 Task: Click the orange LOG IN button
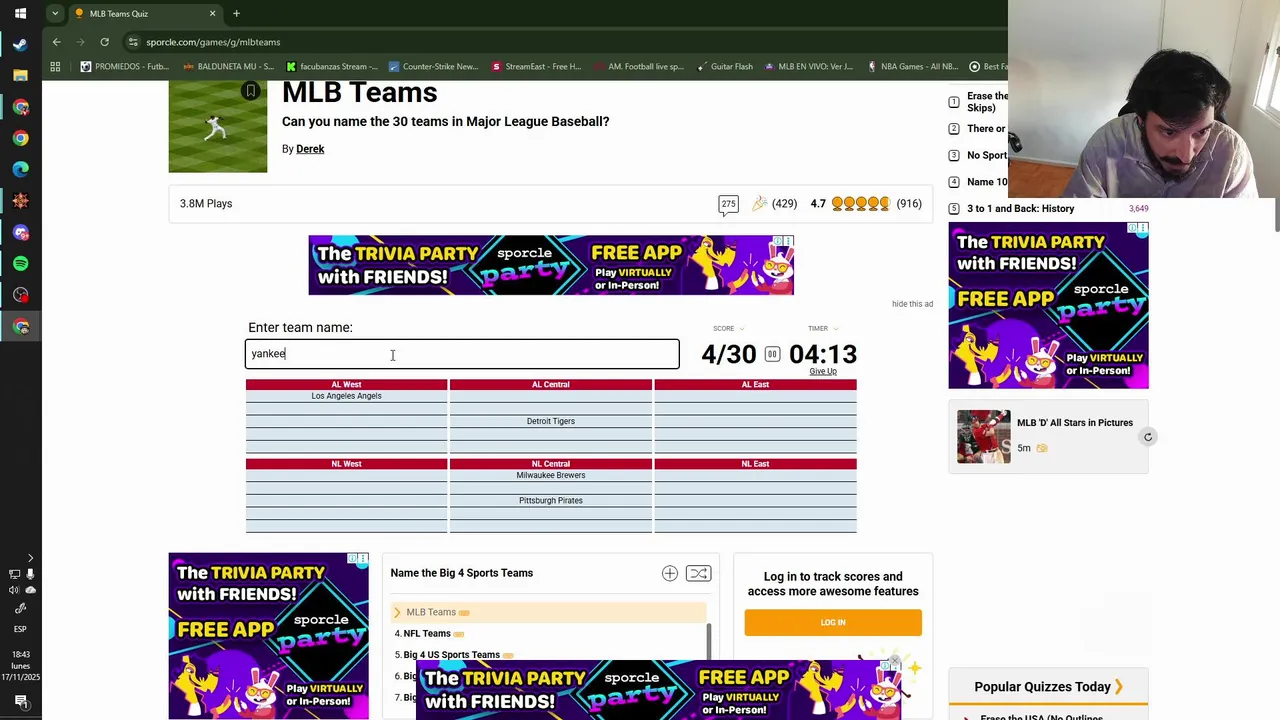click(833, 622)
